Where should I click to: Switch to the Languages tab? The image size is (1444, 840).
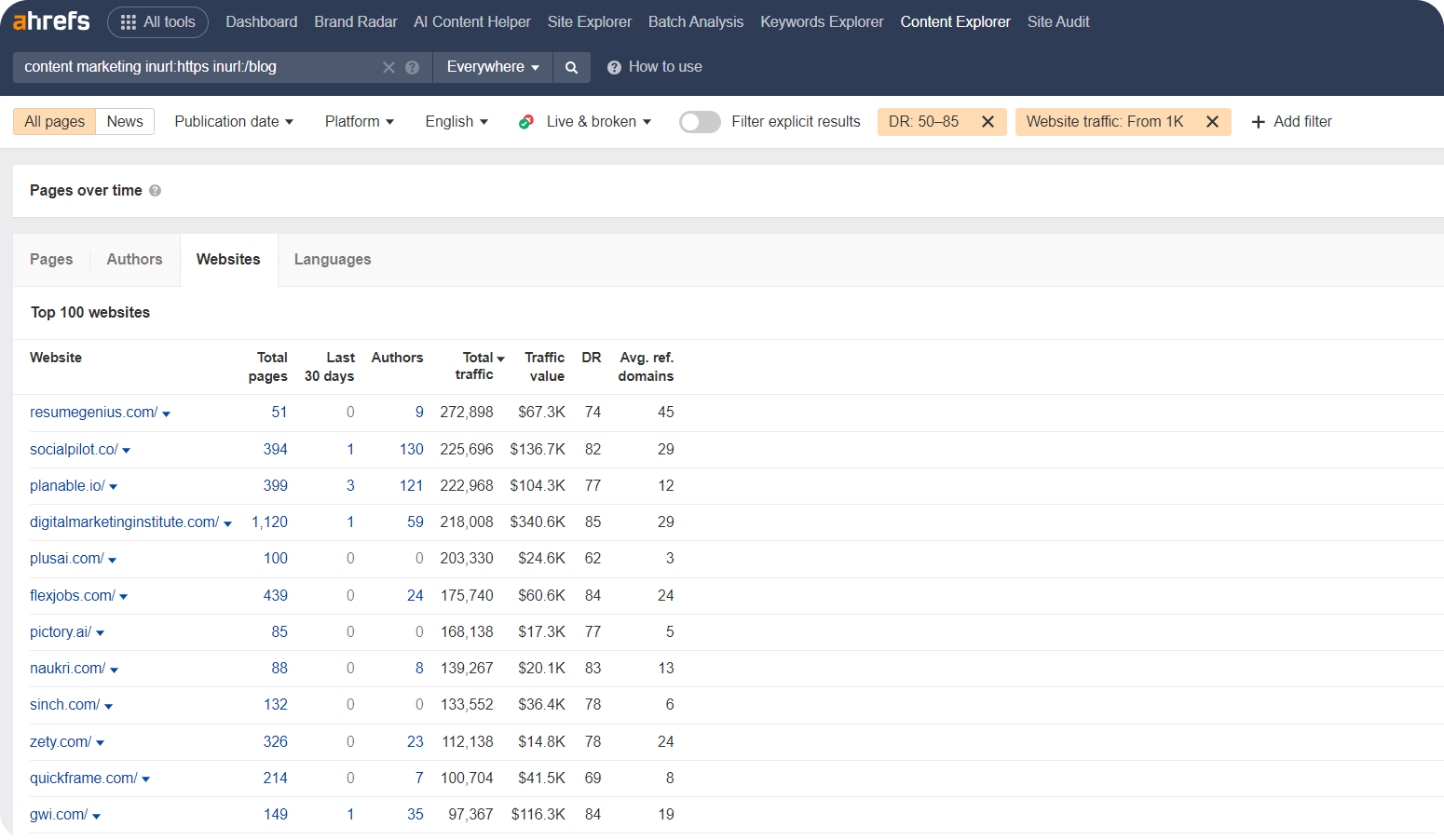point(333,260)
